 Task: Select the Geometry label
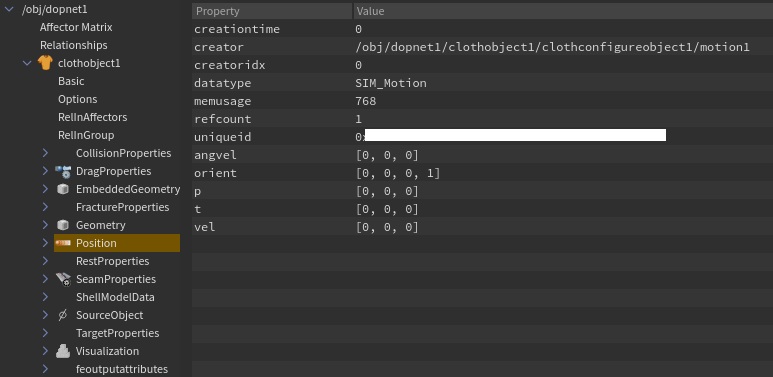[x=101, y=225]
